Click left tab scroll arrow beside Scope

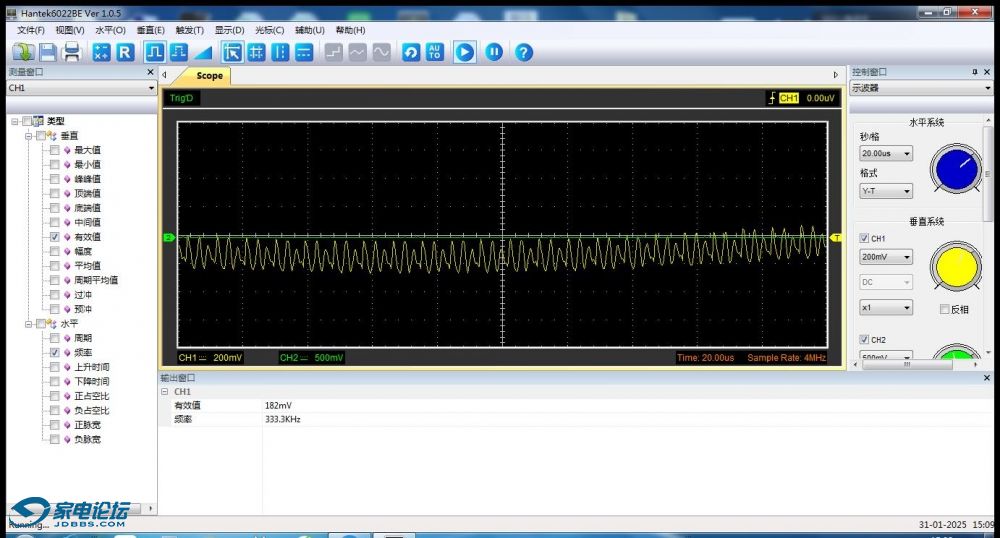pyautogui.click(x=165, y=75)
